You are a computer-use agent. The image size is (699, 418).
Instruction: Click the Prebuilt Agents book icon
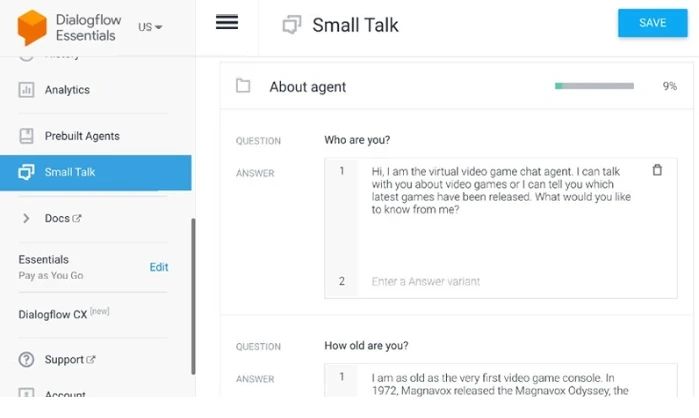[x=26, y=136]
